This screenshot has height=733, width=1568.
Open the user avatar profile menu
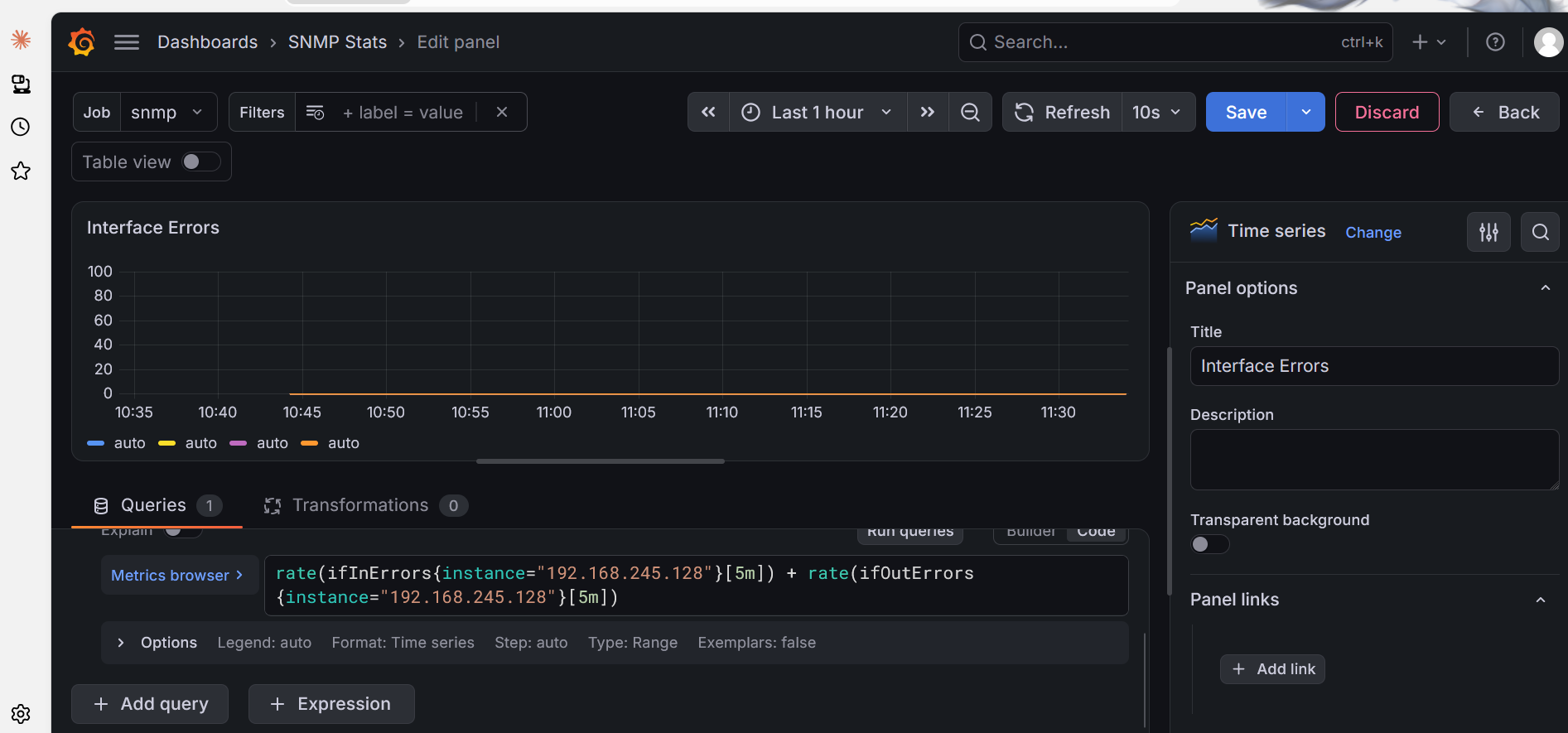1548,42
